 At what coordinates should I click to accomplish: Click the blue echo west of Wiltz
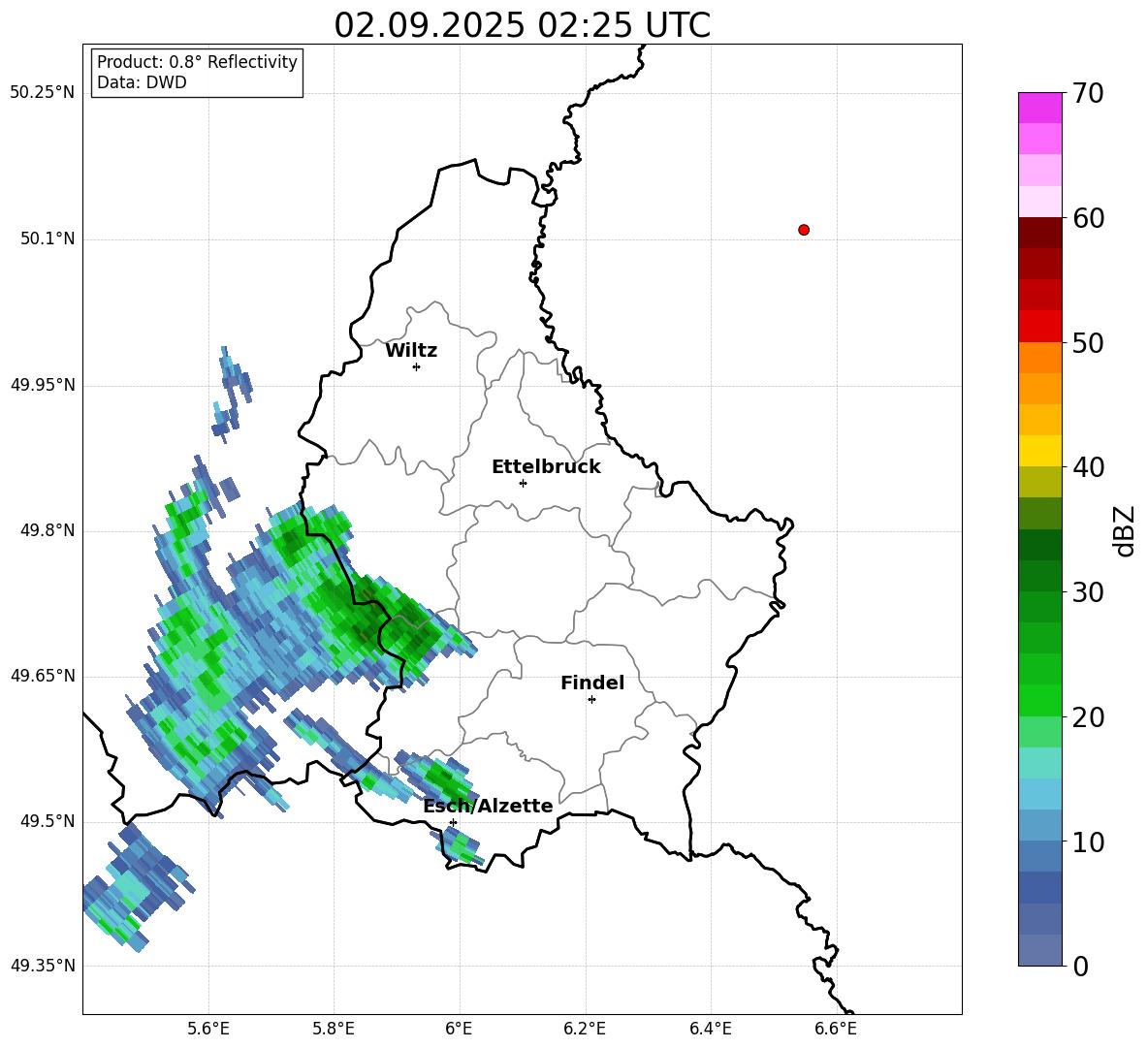pyautogui.click(x=232, y=396)
